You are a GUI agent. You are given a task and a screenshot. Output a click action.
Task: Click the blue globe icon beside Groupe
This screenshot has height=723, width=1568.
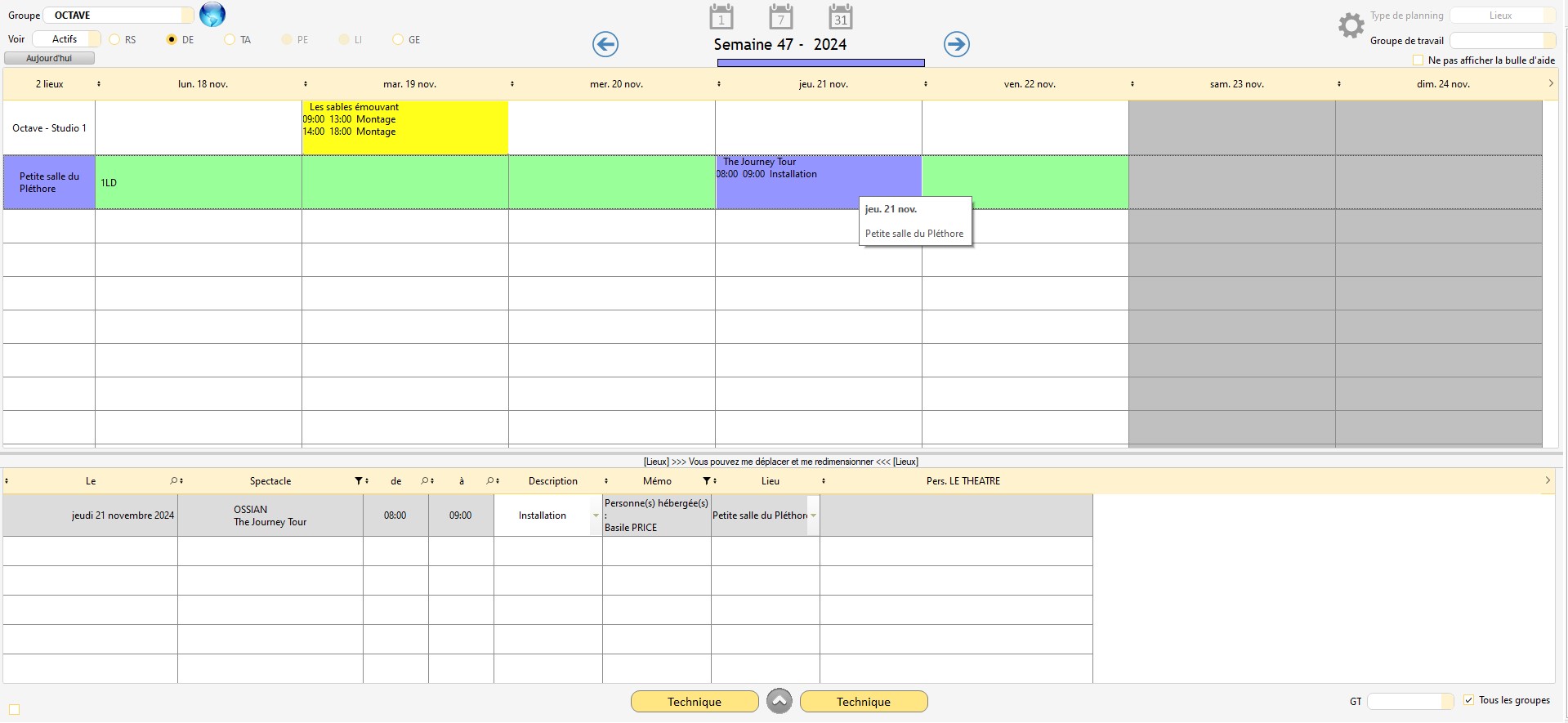pos(212,15)
